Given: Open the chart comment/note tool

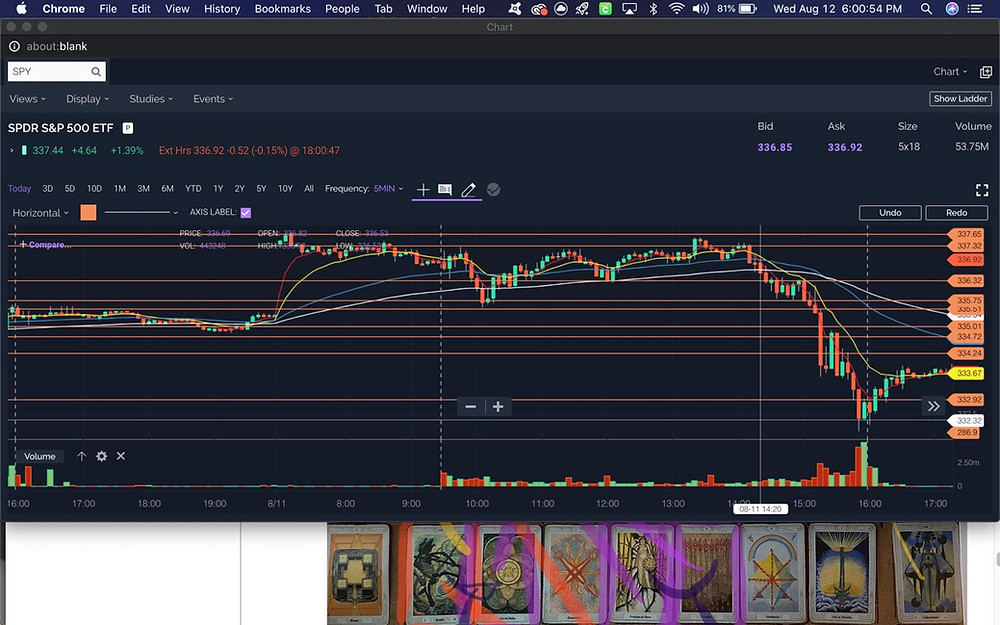Looking at the screenshot, I should [445, 189].
